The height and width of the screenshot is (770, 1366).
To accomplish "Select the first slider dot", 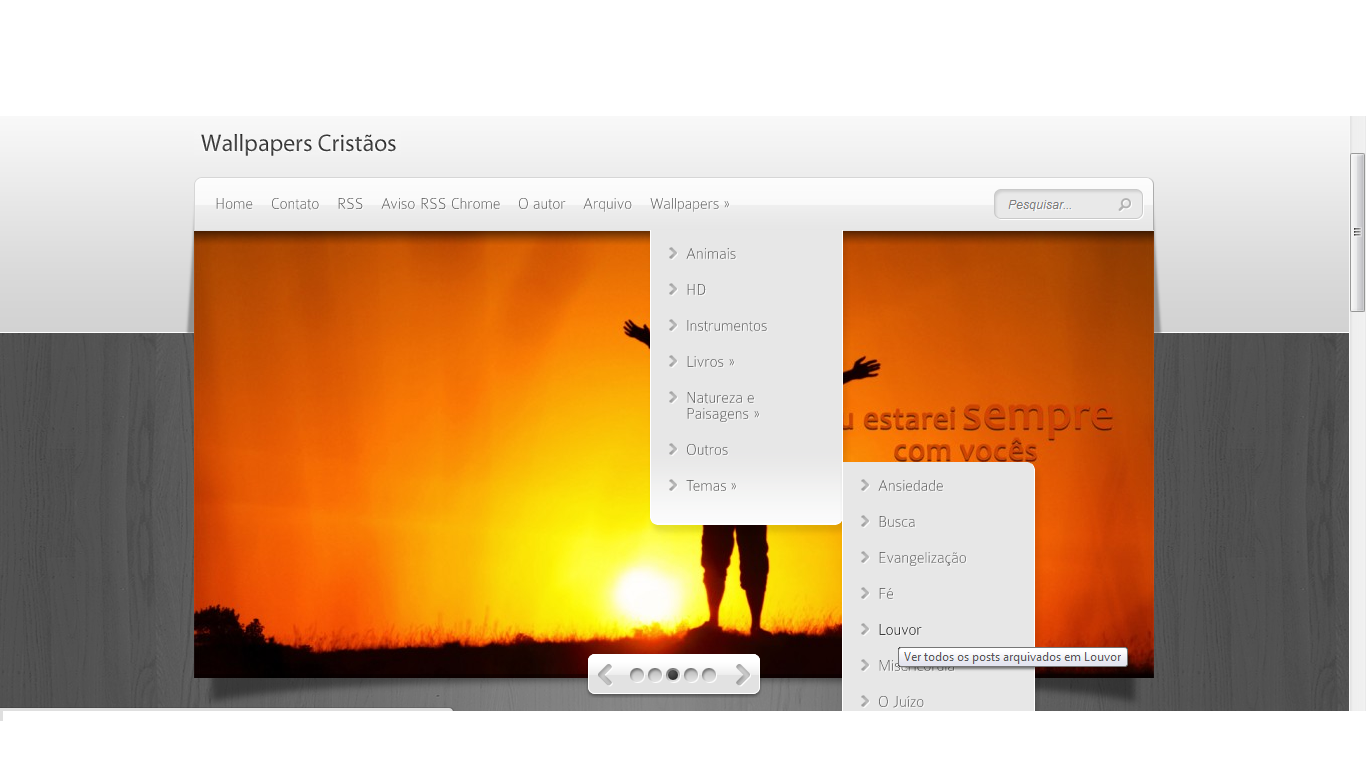I will [637, 675].
